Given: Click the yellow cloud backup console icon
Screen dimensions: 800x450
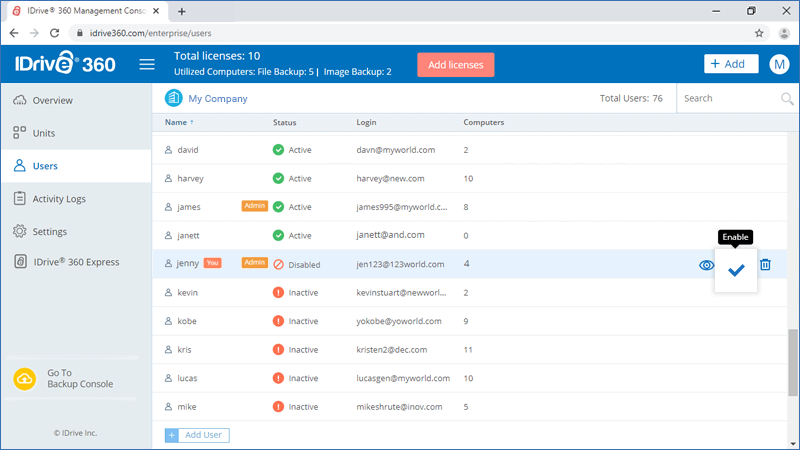Looking at the screenshot, I should point(24,379).
